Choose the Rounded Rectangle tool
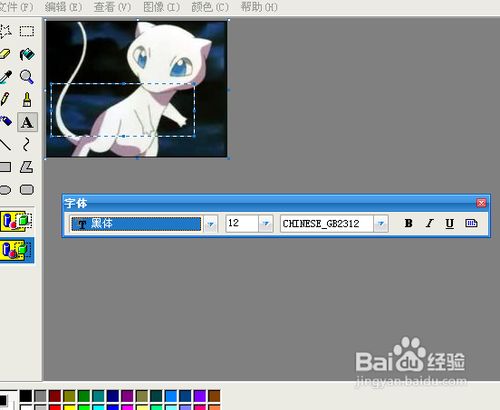Image resolution: width=500 pixels, height=410 pixels. tap(27, 190)
